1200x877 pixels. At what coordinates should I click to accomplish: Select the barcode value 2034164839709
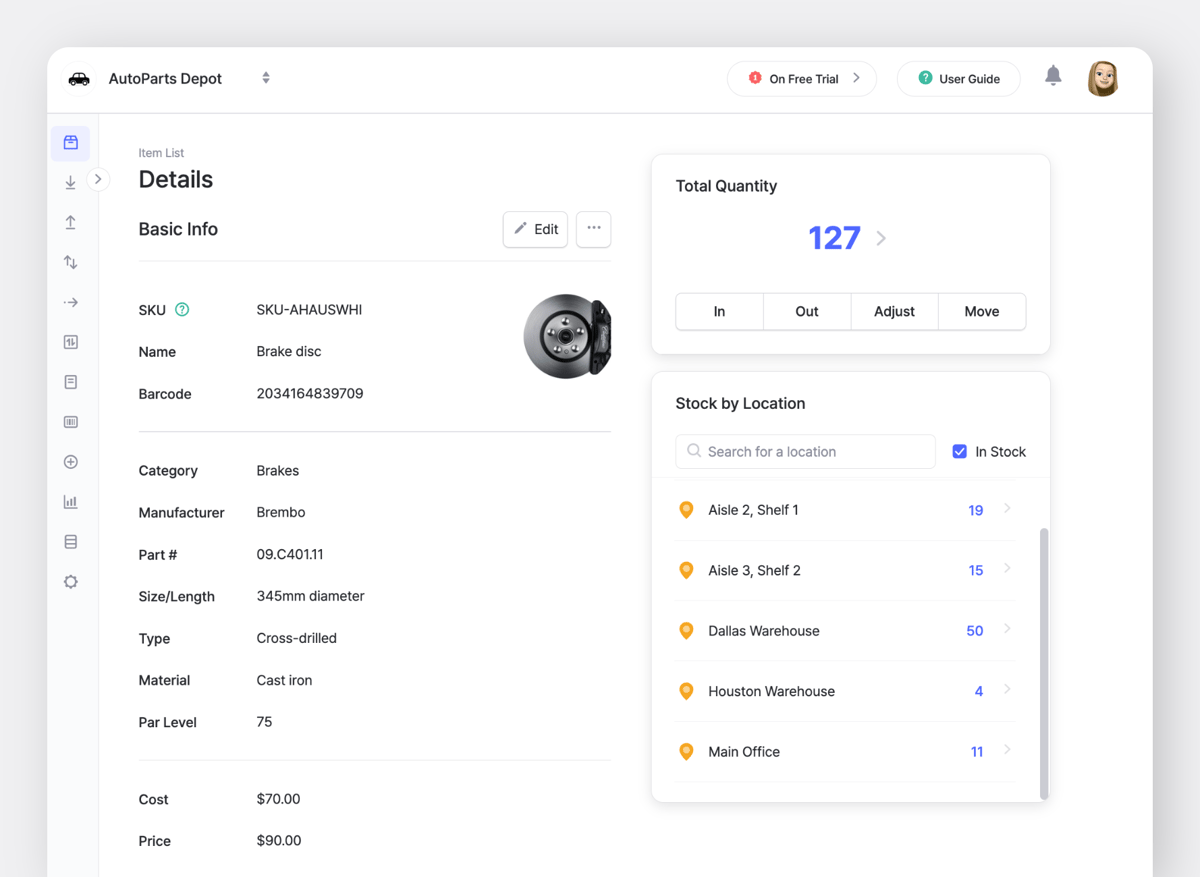click(x=310, y=394)
